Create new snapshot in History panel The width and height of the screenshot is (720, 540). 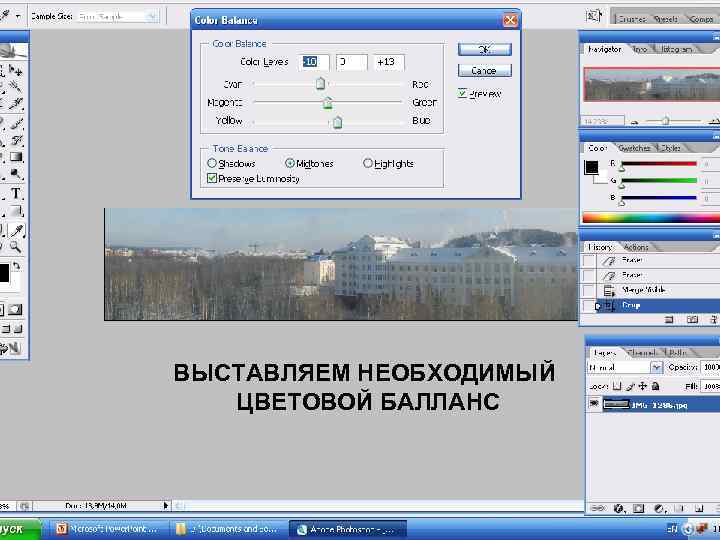tap(692, 320)
